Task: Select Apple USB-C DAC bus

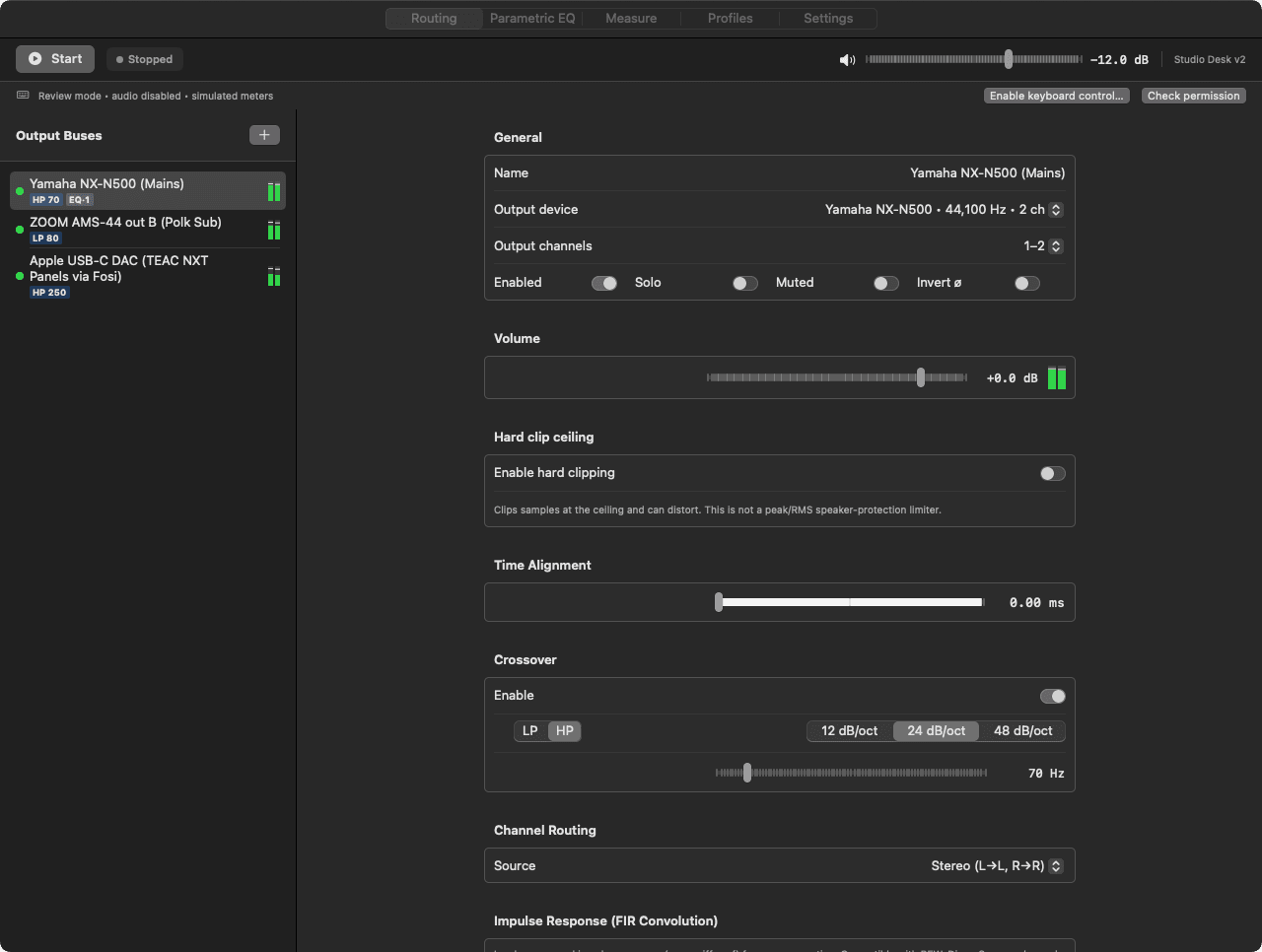Action: point(148,276)
